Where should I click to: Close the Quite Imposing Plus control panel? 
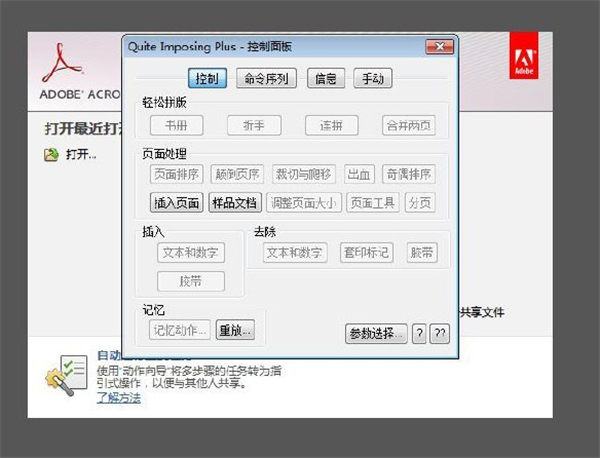[x=437, y=47]
